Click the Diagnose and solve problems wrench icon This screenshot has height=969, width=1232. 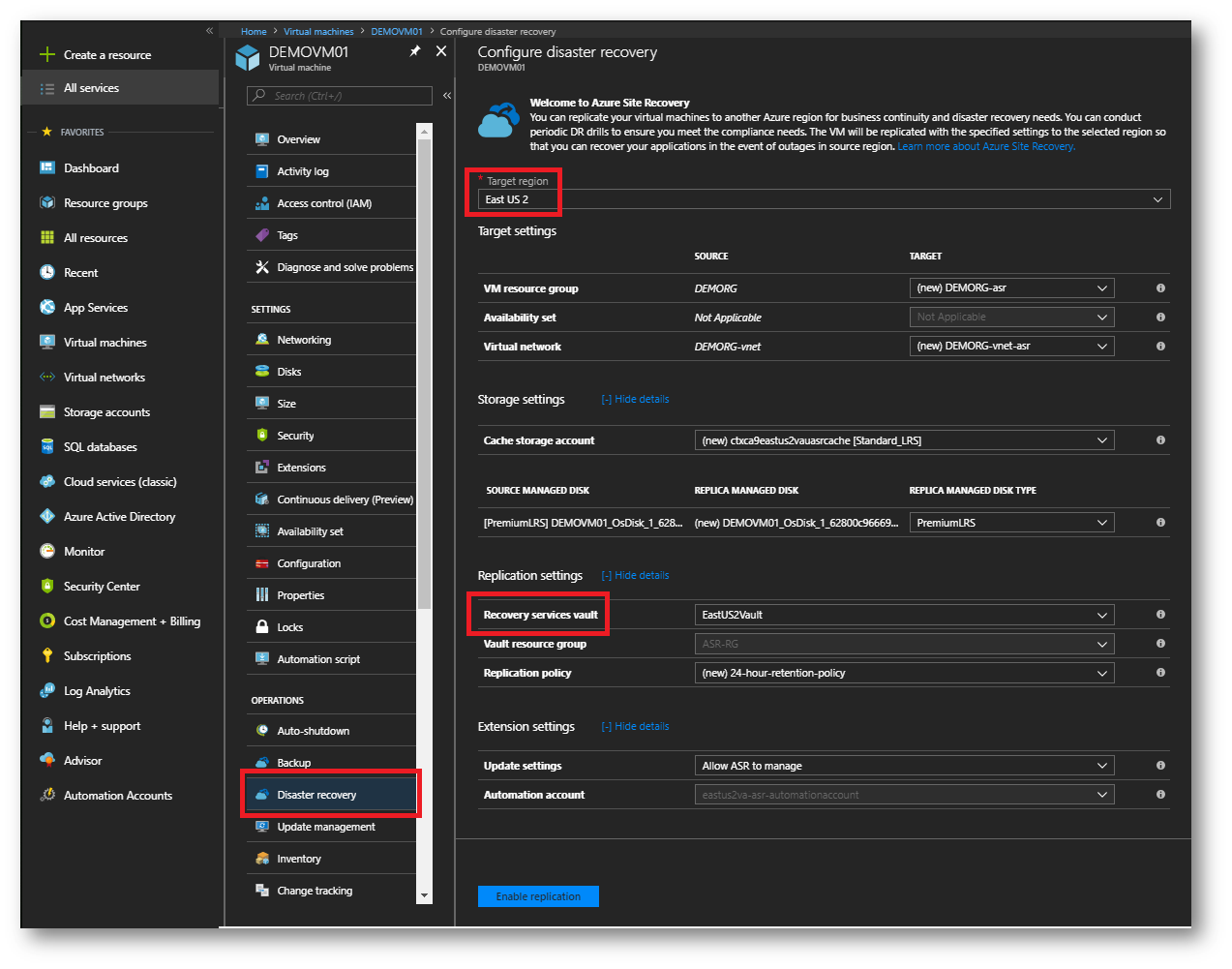pos(261,267)
